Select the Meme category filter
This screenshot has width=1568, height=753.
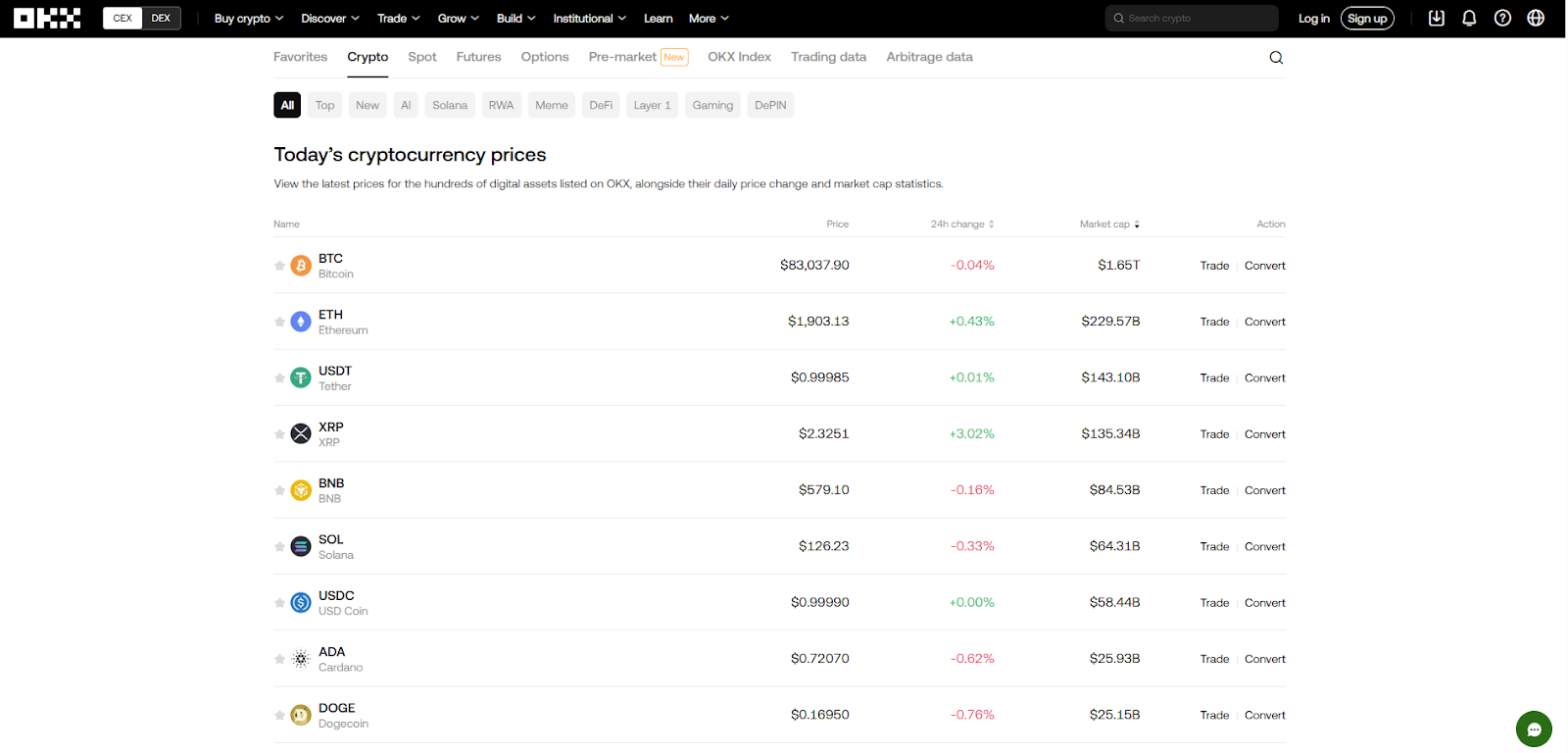tap(552, 105)
